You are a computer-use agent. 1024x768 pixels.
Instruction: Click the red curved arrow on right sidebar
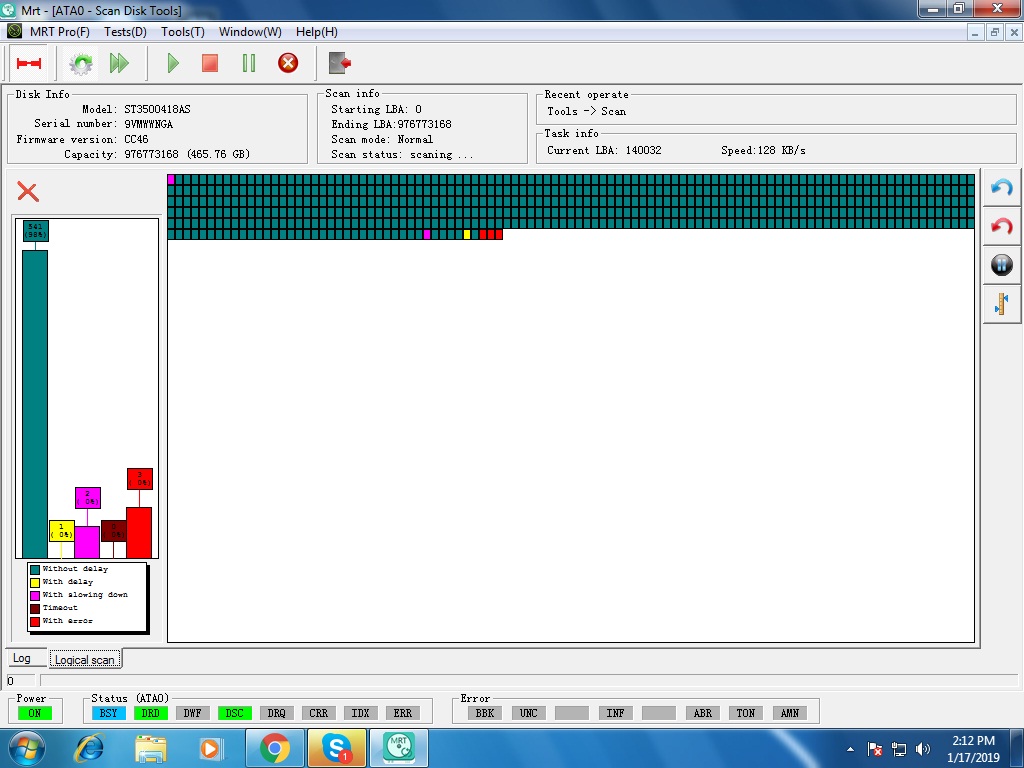click(1002, 227)
